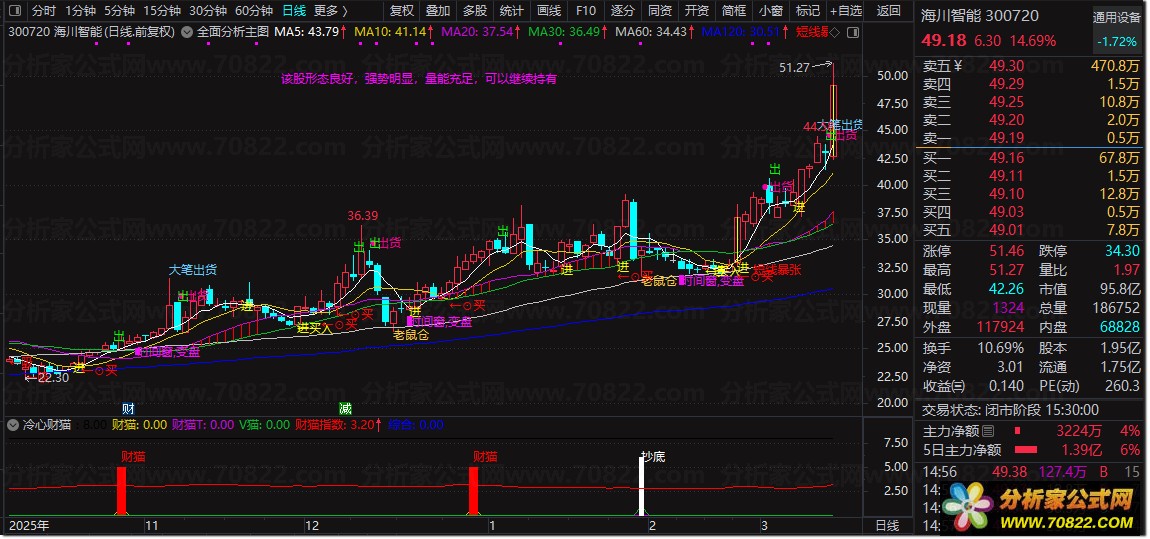The image size is (1150, 539).
Task: Switch to 5分钟 period
Action: (119, 11)
